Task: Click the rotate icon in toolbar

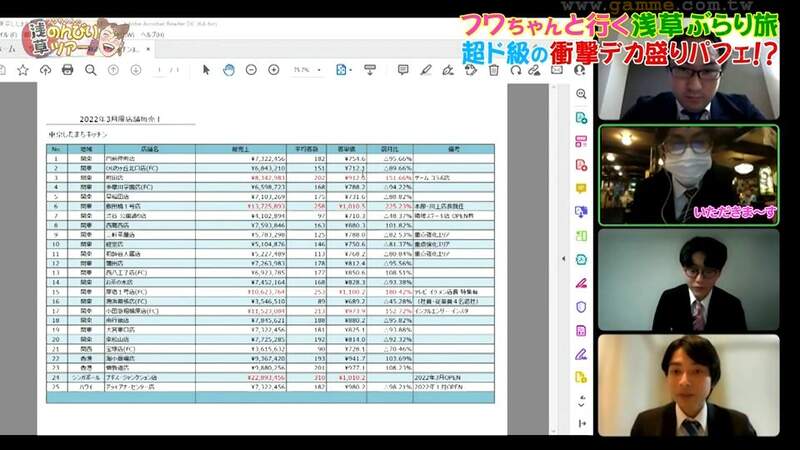Action: click(x=516, y=70)
